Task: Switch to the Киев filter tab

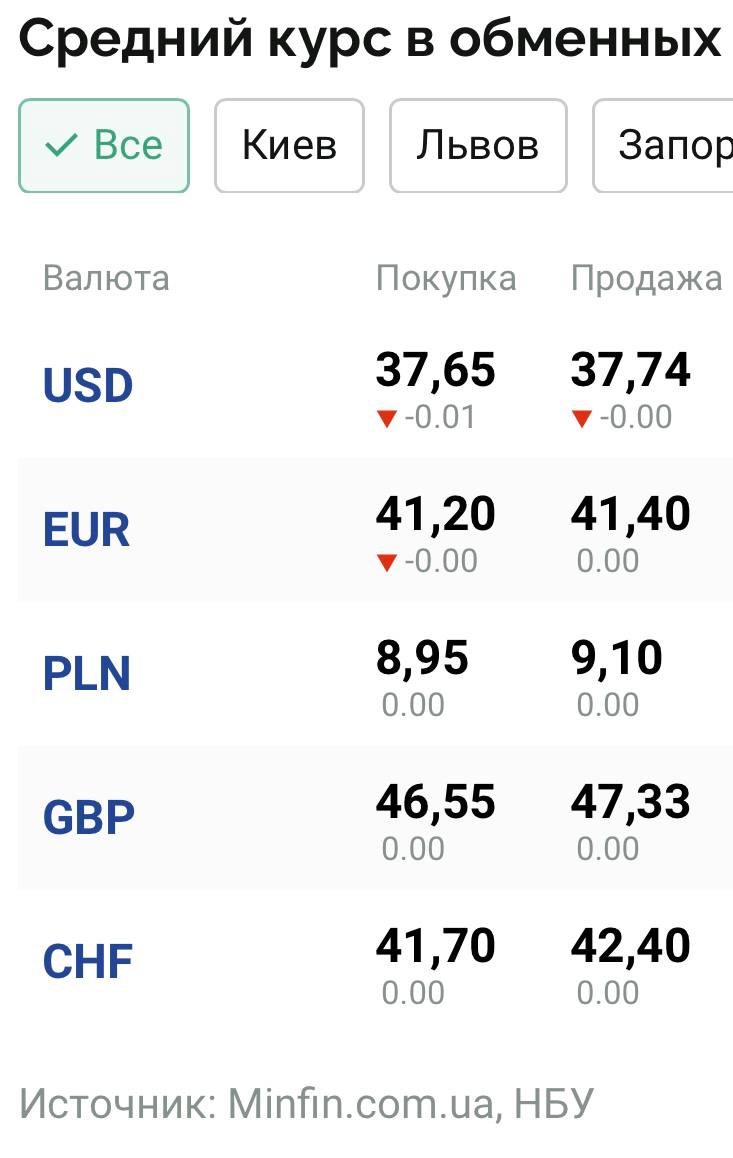Action: click(289, 146)
